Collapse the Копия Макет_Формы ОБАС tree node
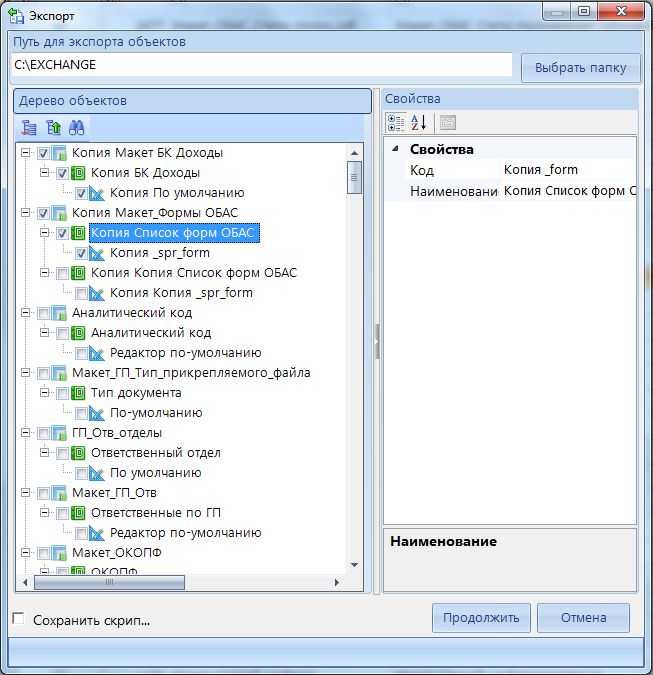 25,213
